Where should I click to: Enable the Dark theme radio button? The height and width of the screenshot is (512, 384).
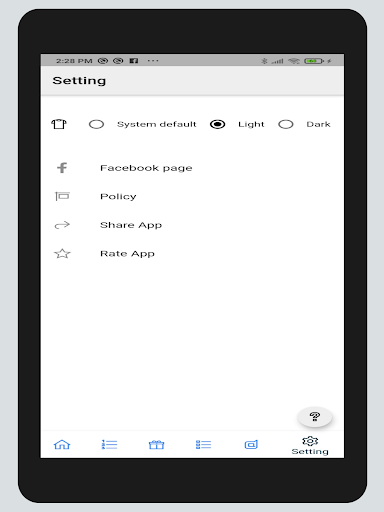(x=286, y=124)
